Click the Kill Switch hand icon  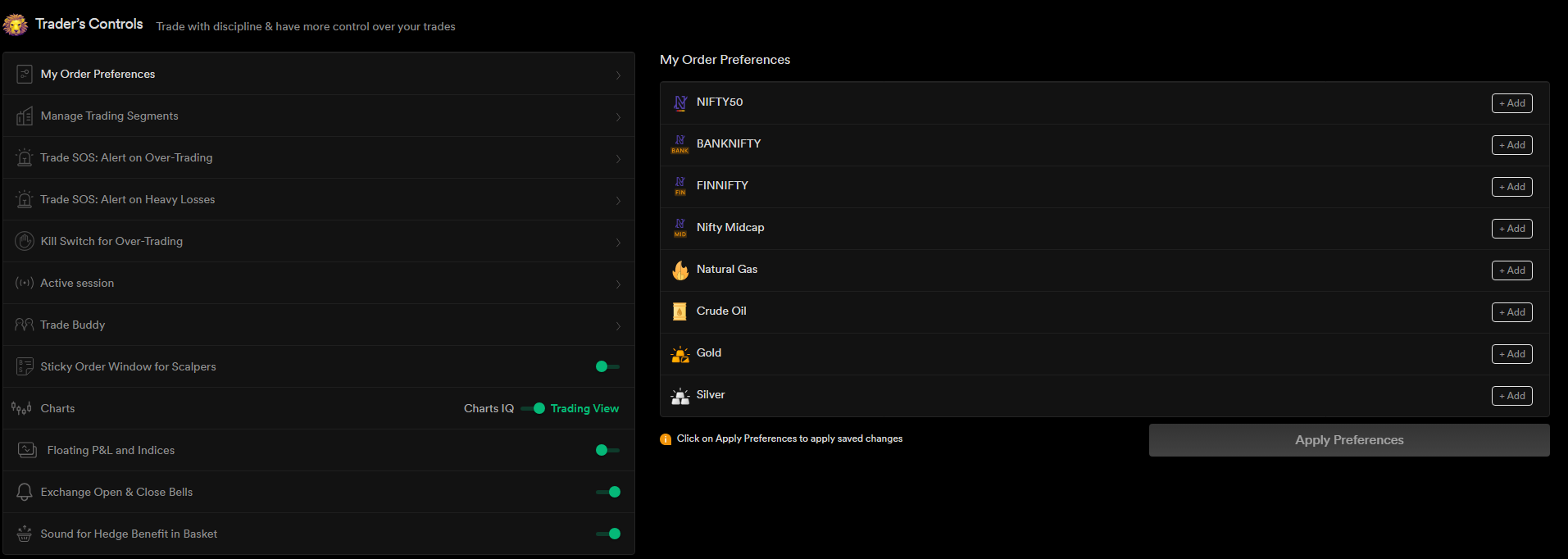(x=25, y=241)
